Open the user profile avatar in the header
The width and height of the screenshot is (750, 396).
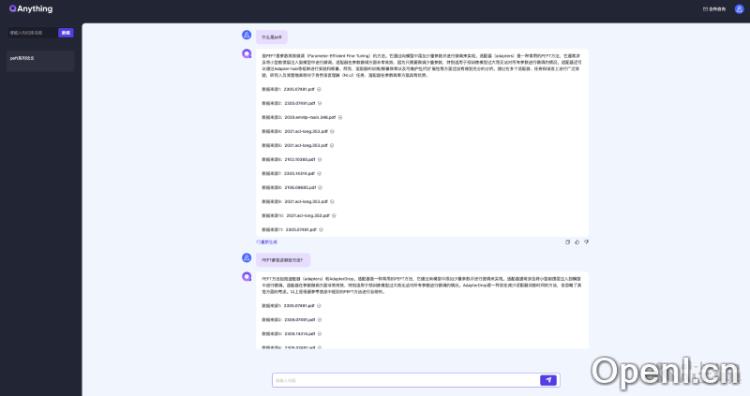pyautogui.click(x=739, y=9)
